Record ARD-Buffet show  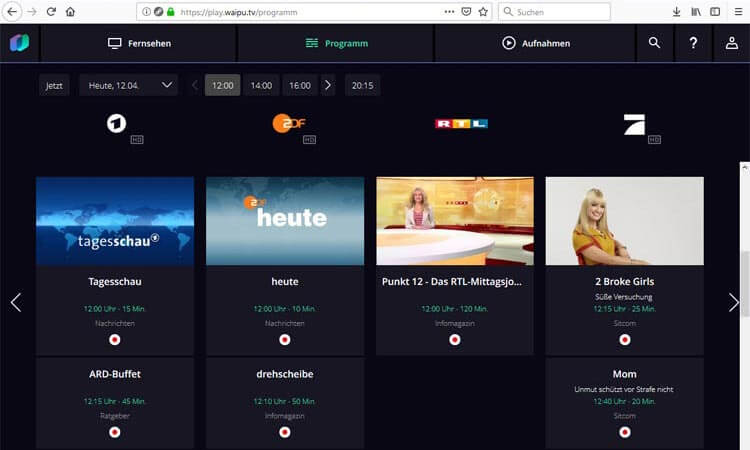point(115,432)
